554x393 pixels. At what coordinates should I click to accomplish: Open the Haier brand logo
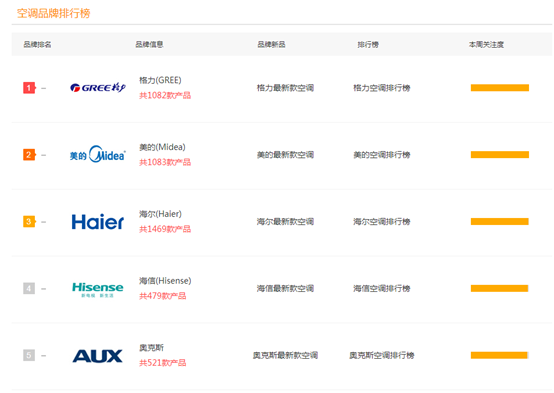pos(98,222)
